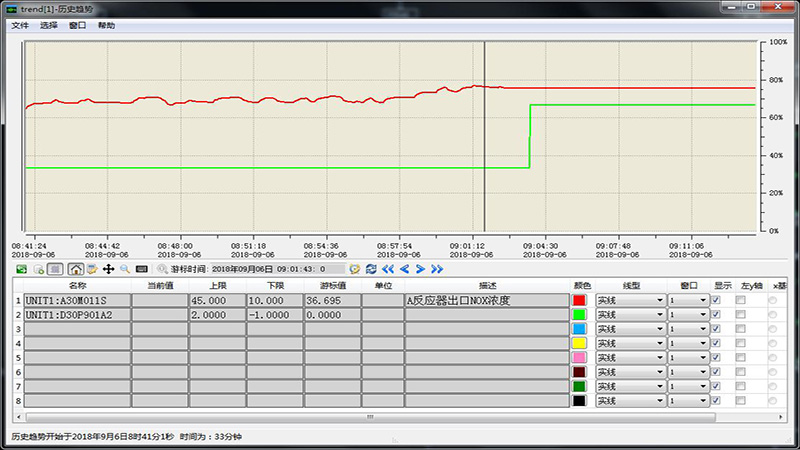Viewport: 800px width, 450px height.
Task: Click the black keyboard icon in toolbar
Action: coord(142,269)
